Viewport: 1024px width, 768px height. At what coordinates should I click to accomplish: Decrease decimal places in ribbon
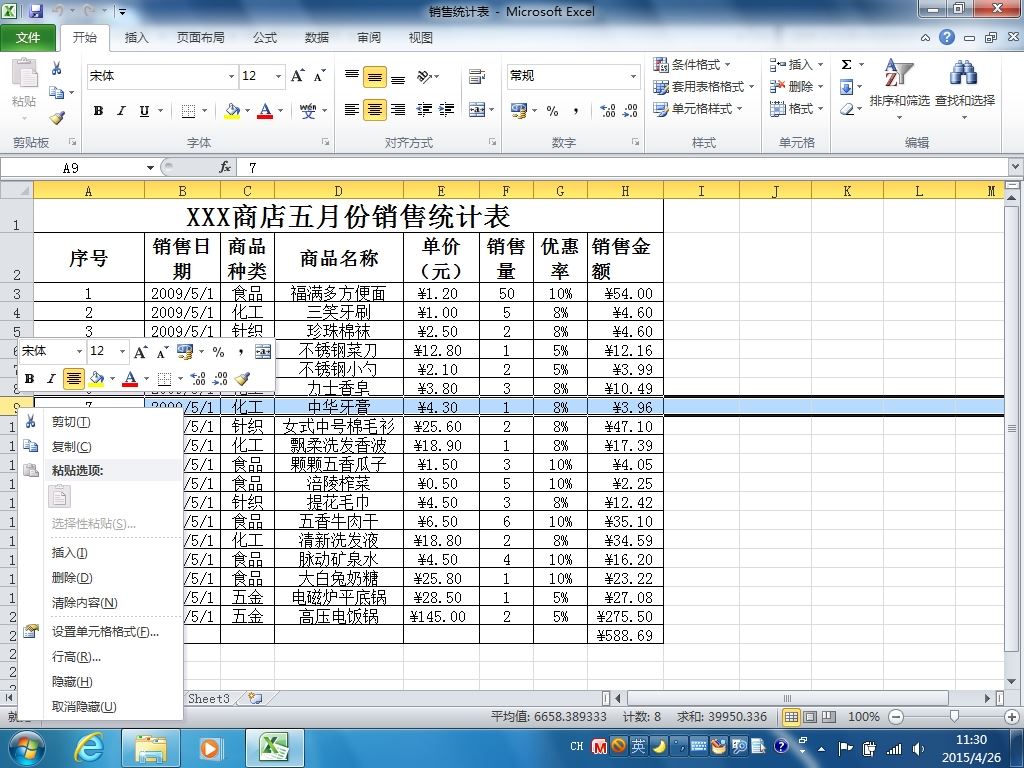(630, 111)
